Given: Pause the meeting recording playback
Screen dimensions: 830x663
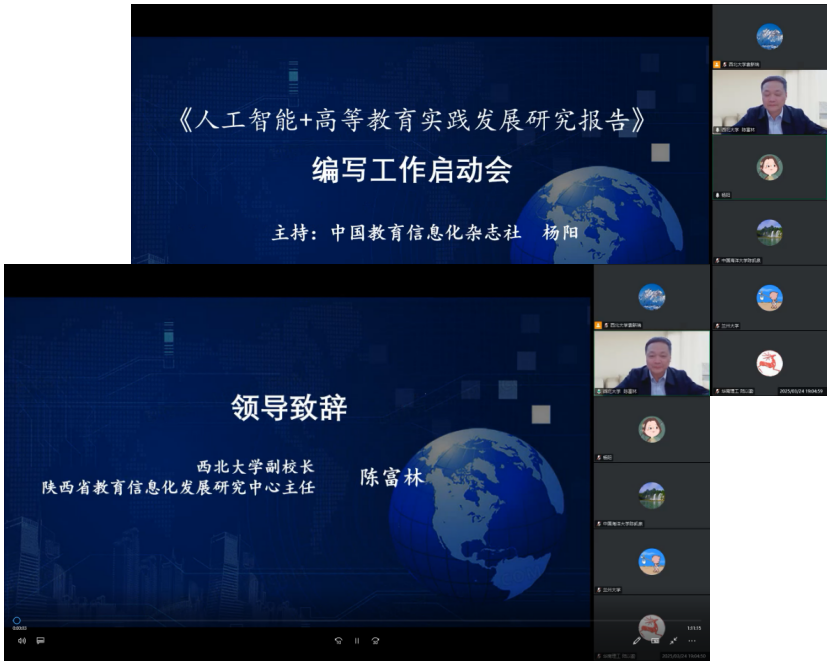Looking at the screenshot, I should [356, 640].
